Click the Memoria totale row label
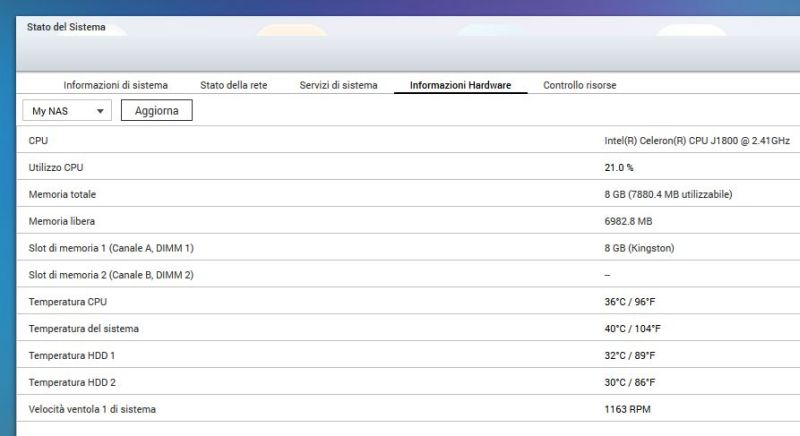The width and height of the screenshot is (800, 436). (x=62, y=194)
